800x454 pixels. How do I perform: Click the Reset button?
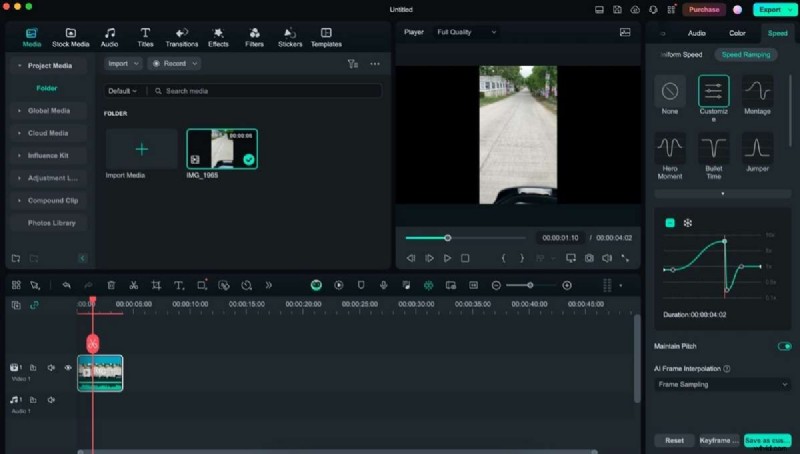pyautogui.click(x=674, y=440)
